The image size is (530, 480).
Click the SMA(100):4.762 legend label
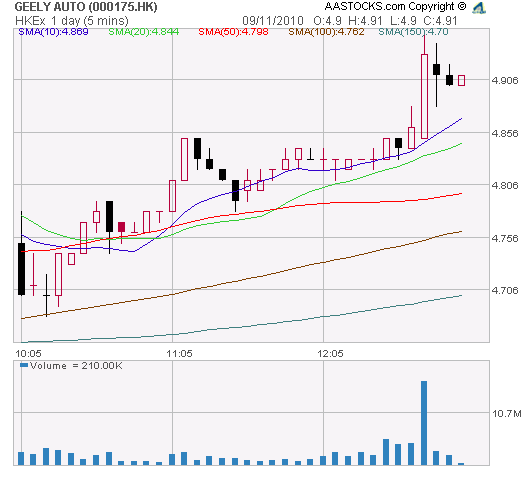click(326, 32)
